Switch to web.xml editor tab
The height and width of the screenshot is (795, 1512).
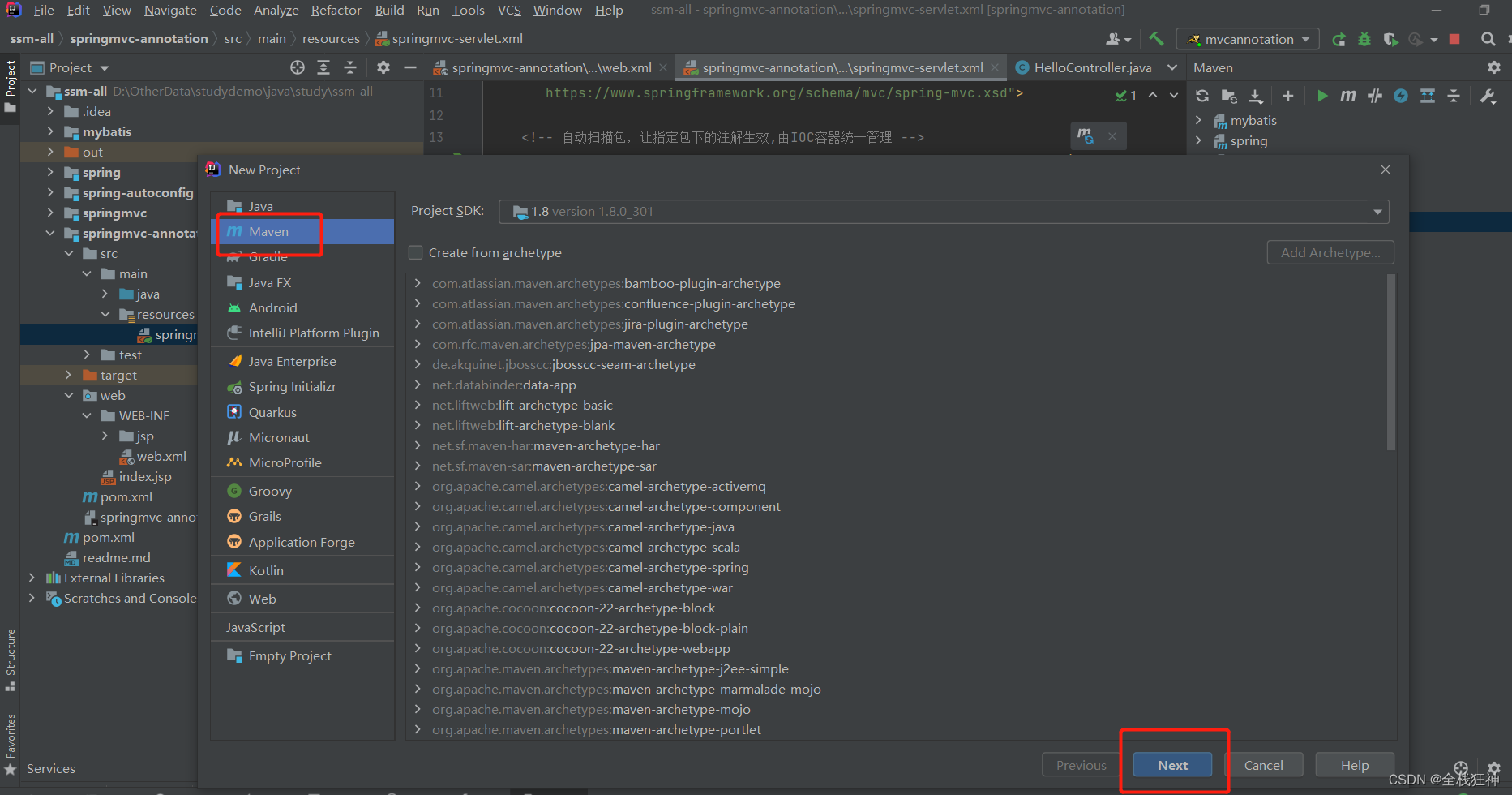pyautogui.click(x=550, y=67)
